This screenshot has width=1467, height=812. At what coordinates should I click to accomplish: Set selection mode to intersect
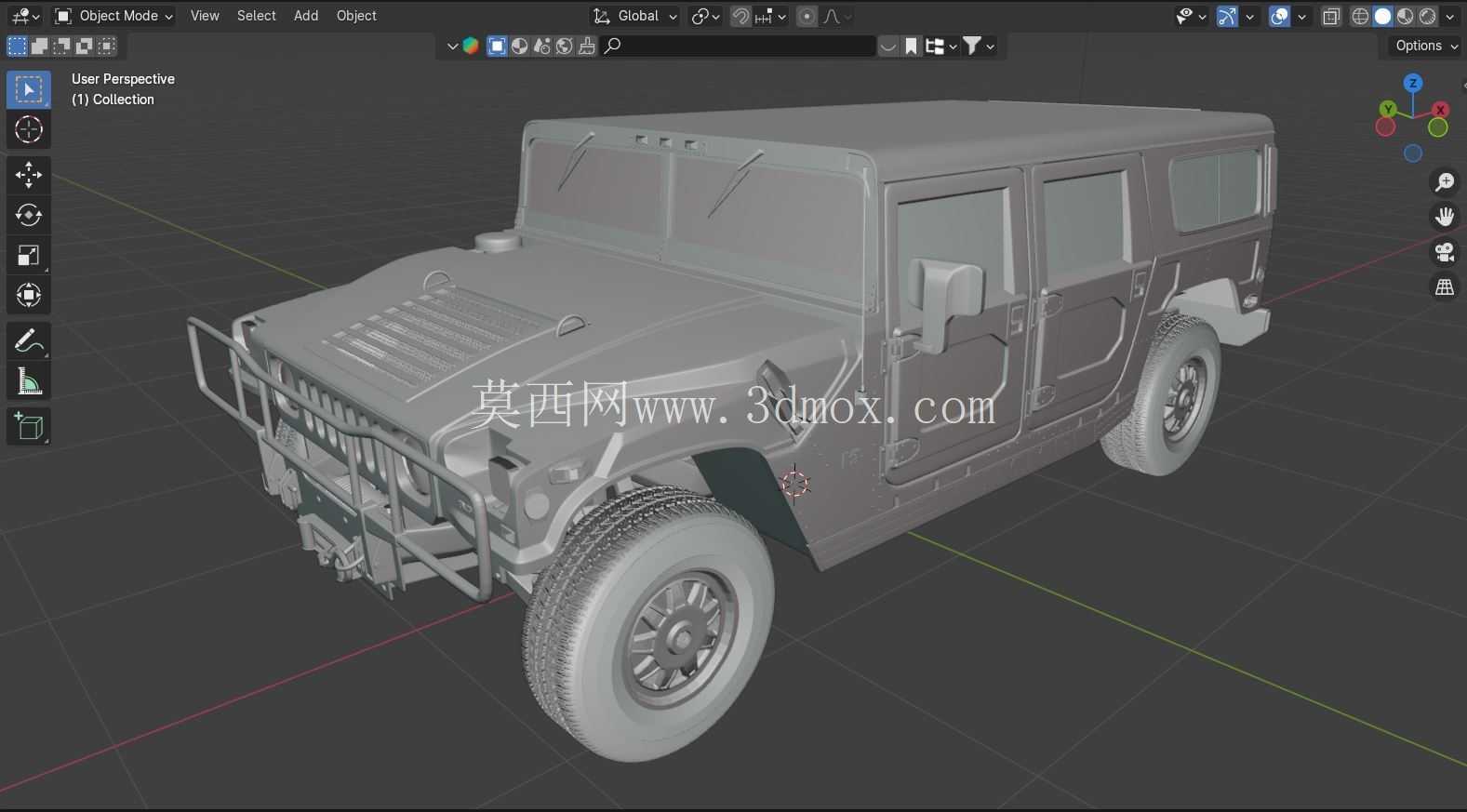coord(107,46)
